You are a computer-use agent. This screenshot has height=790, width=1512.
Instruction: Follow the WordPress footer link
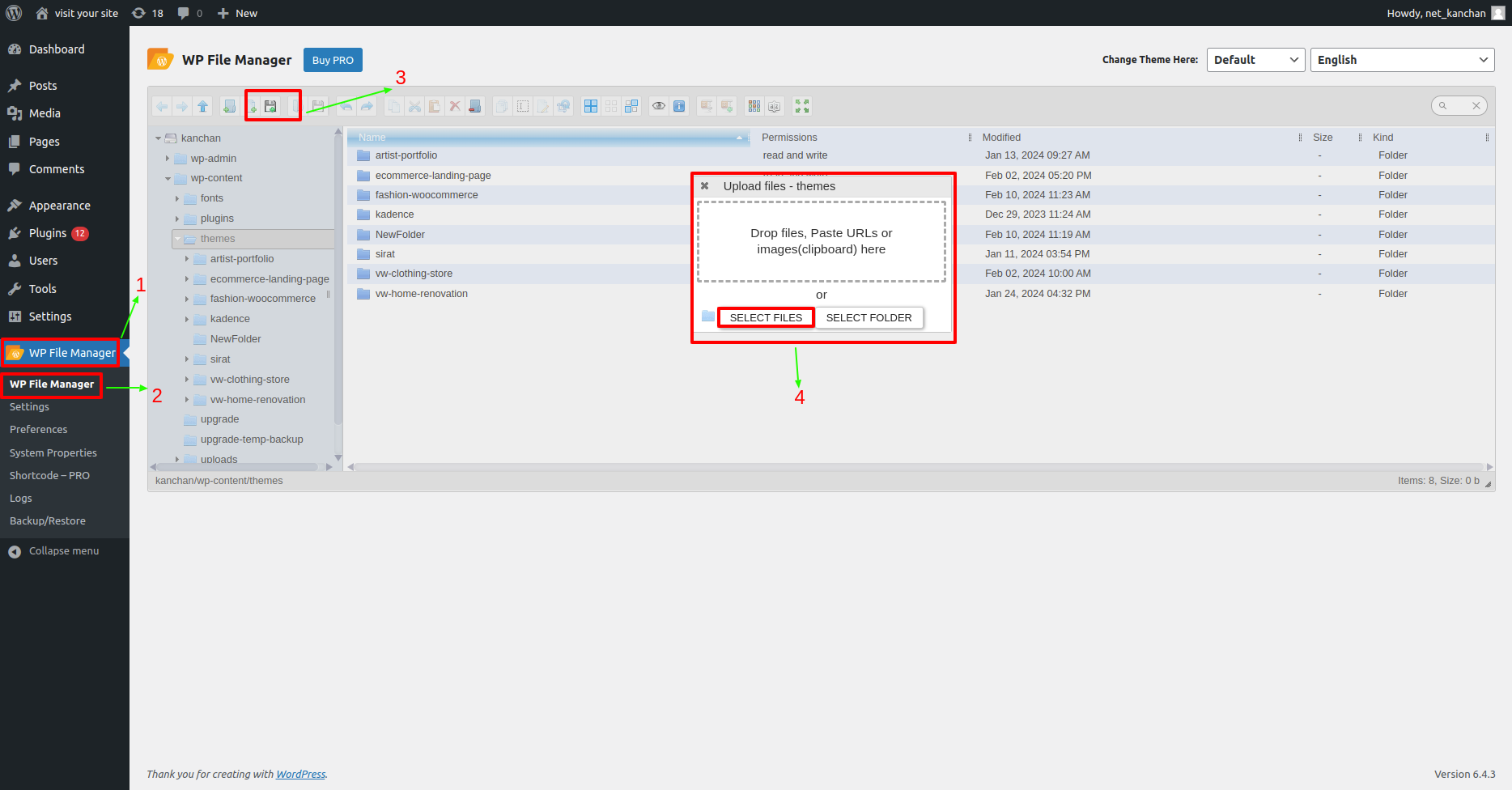pyautogui.click(x=300, y=775)
